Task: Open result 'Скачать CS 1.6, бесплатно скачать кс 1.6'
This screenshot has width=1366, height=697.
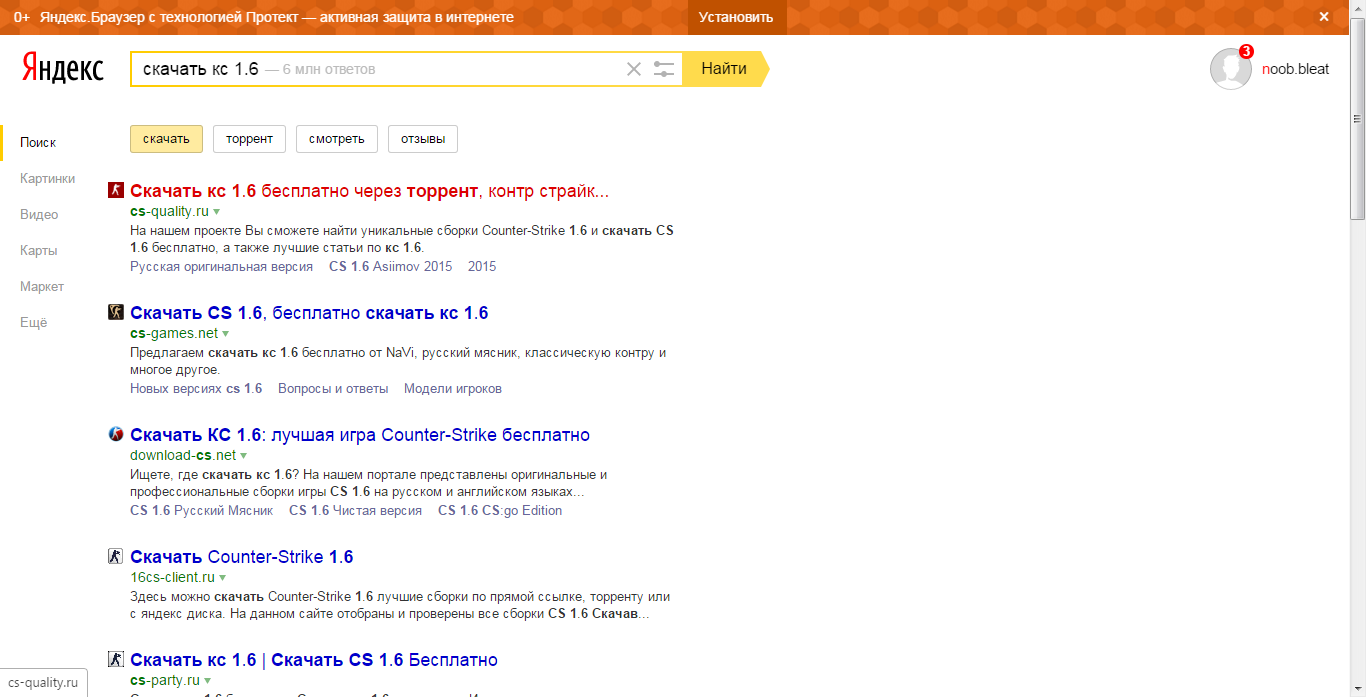Action: click(309, 313)
